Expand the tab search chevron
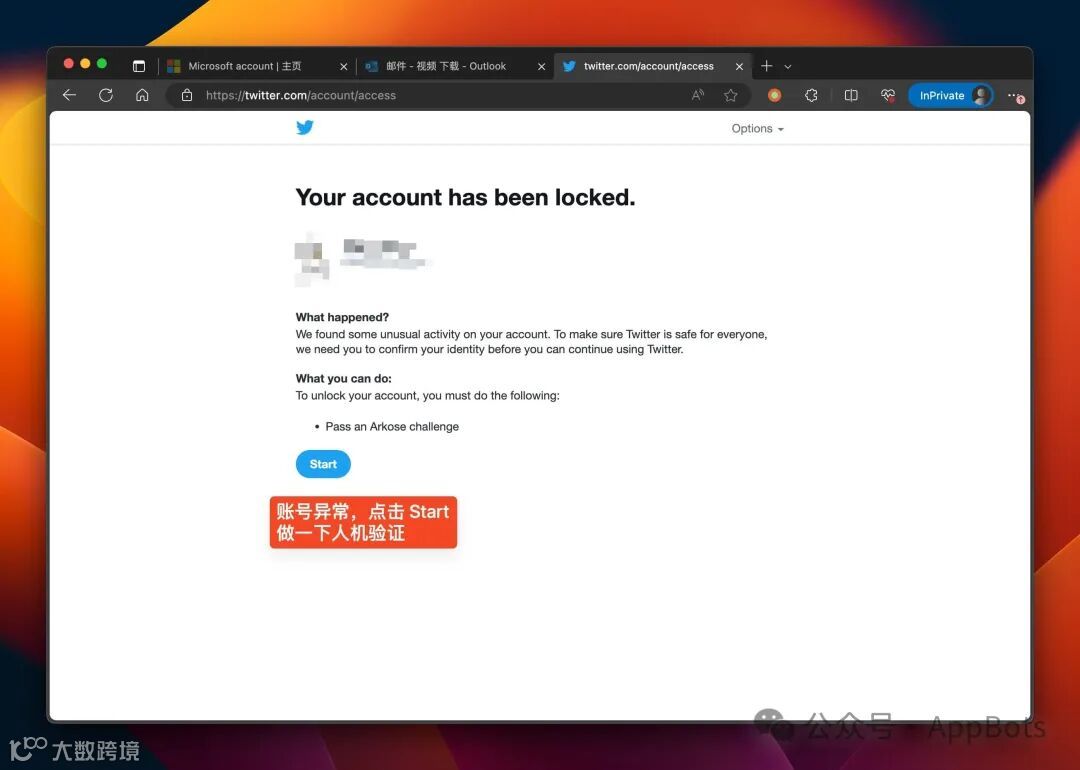 tap(788, 67)
